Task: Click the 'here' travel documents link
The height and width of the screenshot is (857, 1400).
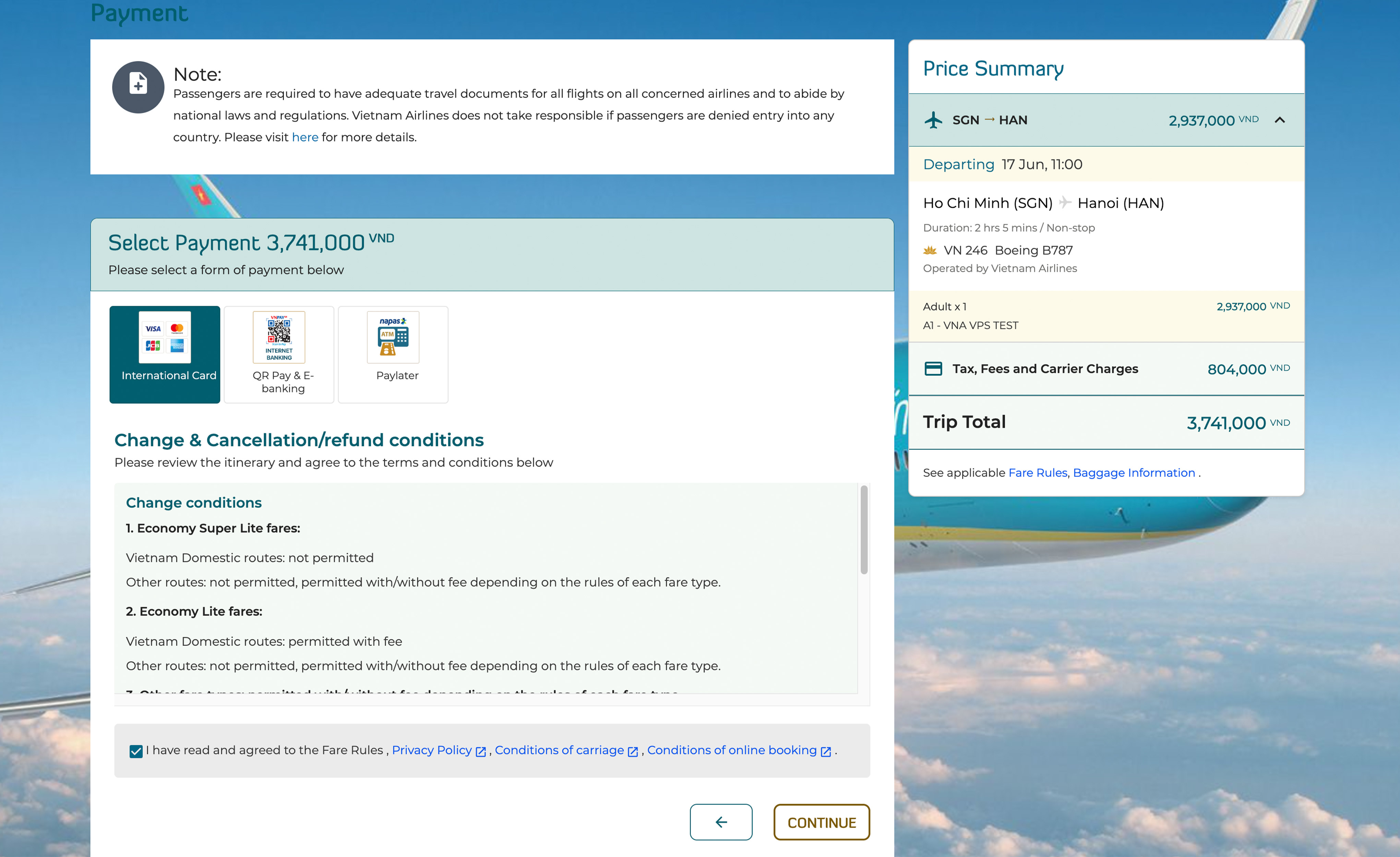Action: (x=304, y=137)
